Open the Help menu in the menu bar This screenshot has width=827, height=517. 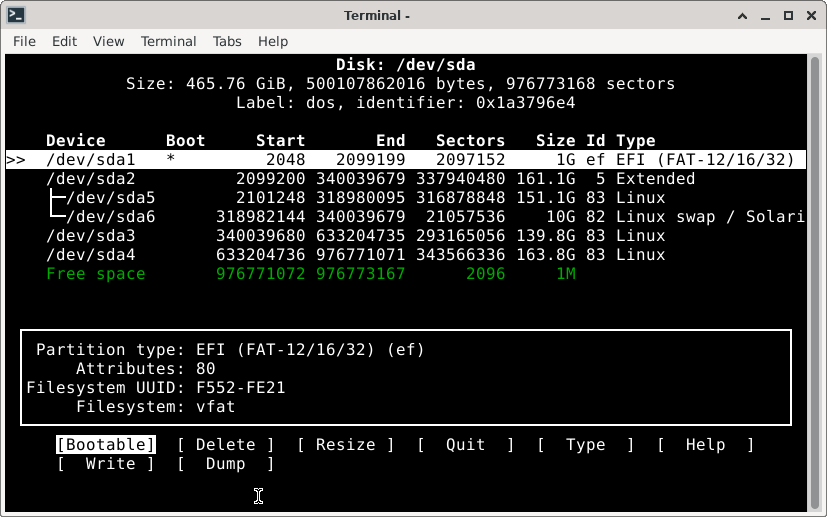pyautogui.click(x=273, y=41)
